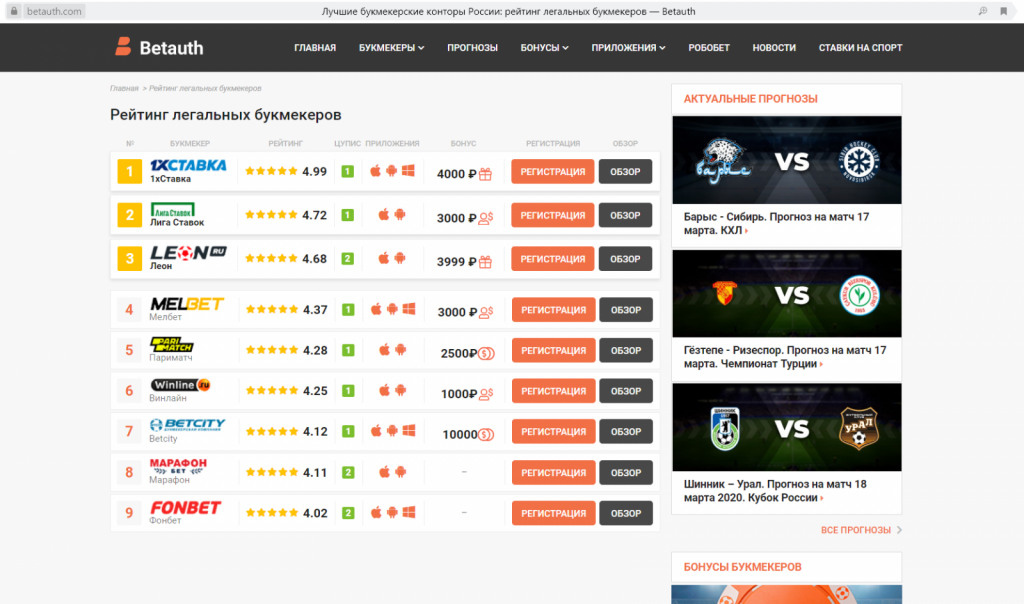The height and width of the screenshot is (604, 1024).
Task: Click the Android icon in the Melbet row
Action: pyautogui.click(x=392, y=310)
